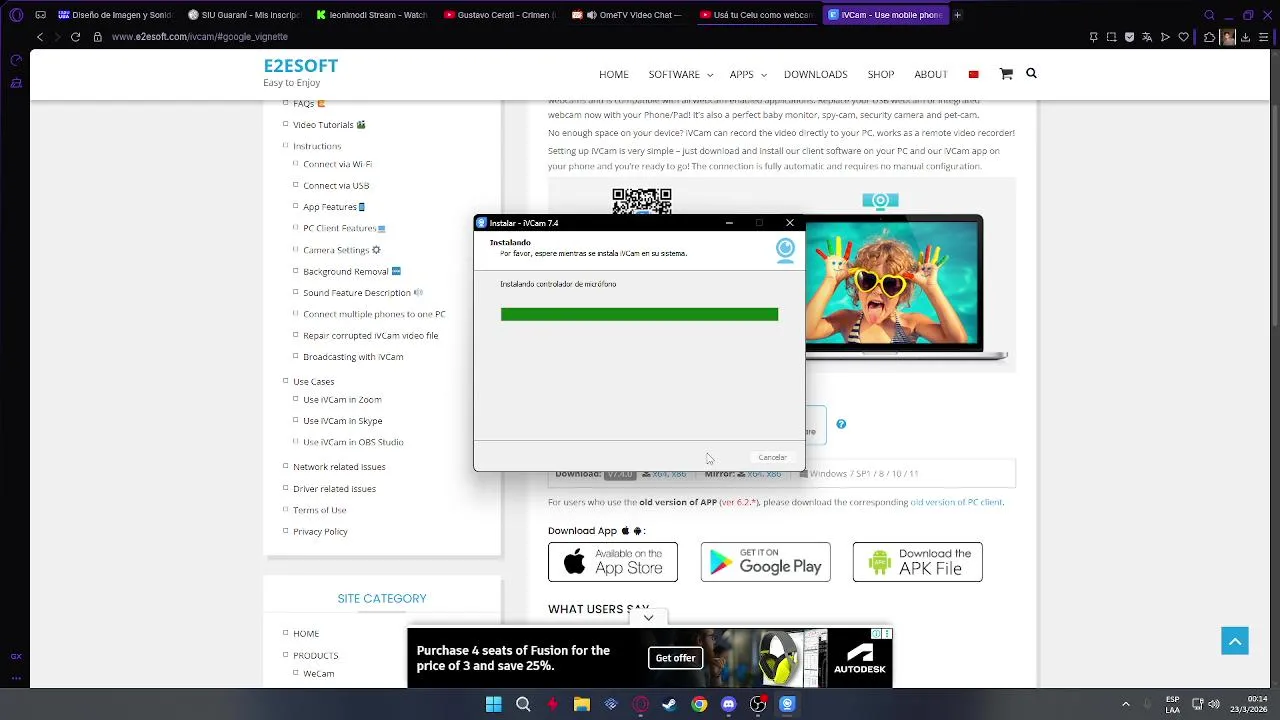Open HOME in site navigation
Screen dimensions: 1280x720
[x=614, y=74]
